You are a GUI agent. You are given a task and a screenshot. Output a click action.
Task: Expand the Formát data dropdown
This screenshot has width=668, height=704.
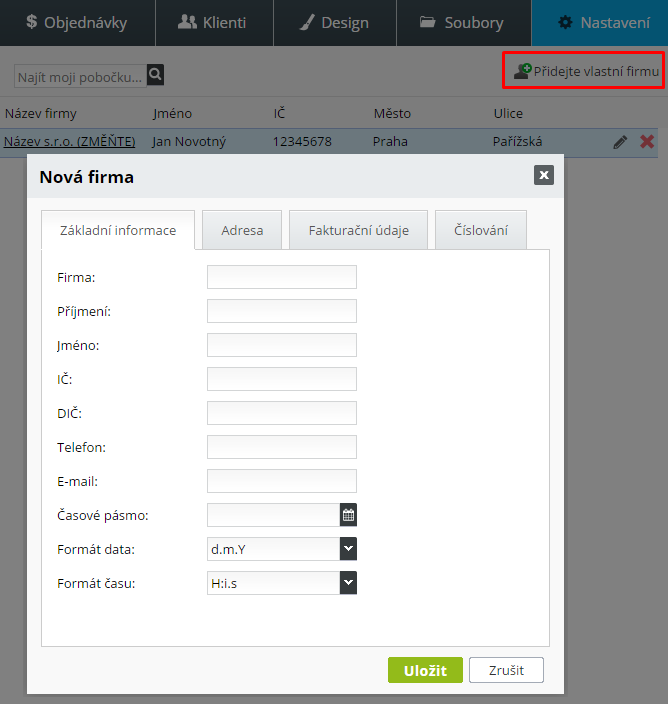[x=348, y=549]
